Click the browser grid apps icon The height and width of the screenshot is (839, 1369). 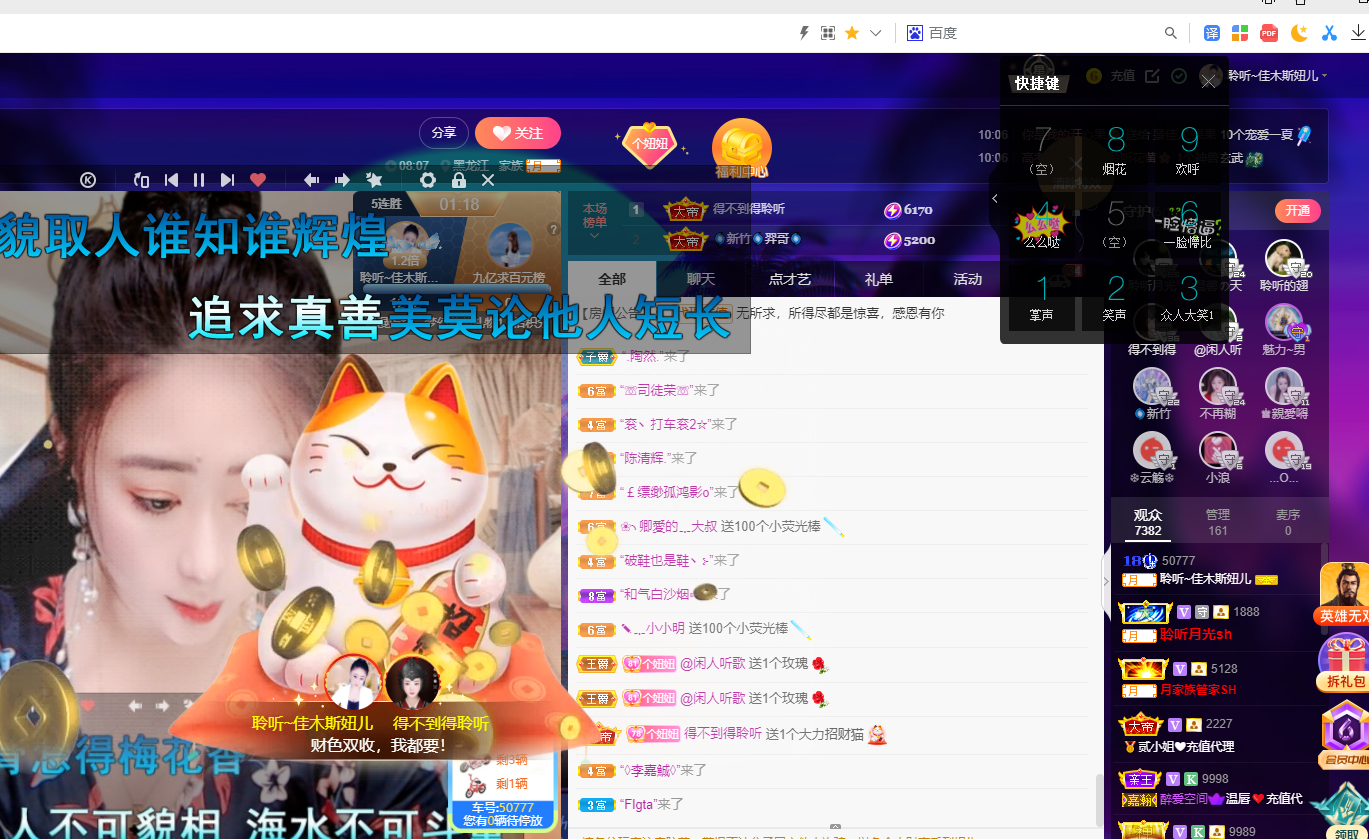click(828, 33)
